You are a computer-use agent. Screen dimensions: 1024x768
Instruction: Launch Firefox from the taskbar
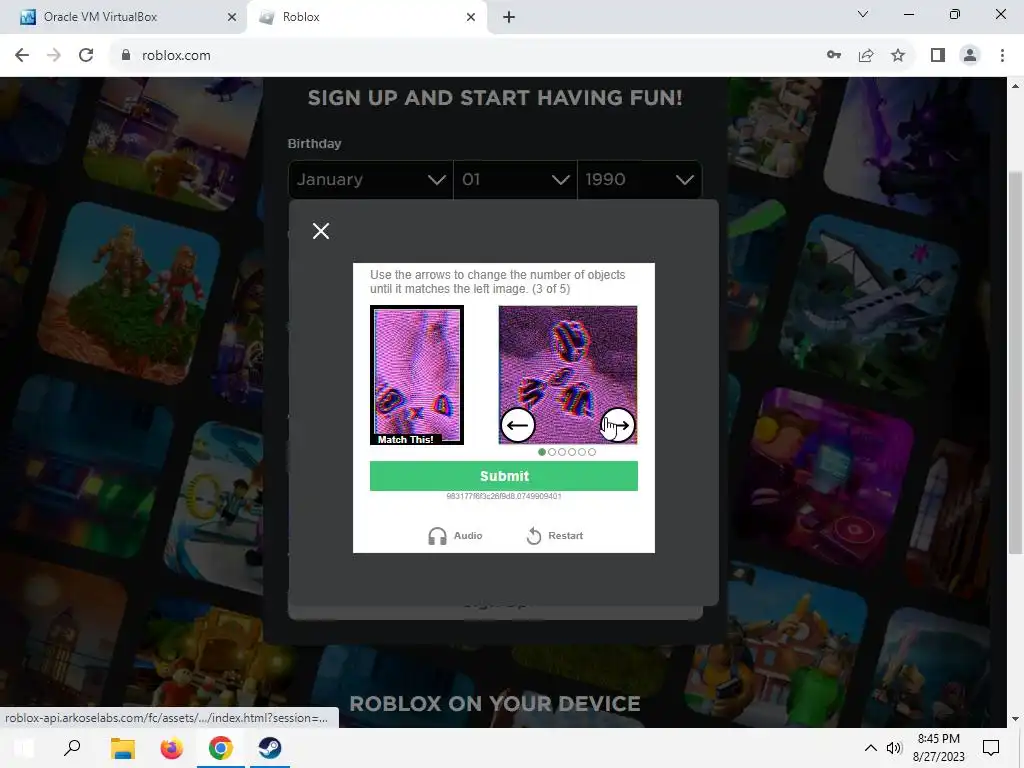pos(171,748)
